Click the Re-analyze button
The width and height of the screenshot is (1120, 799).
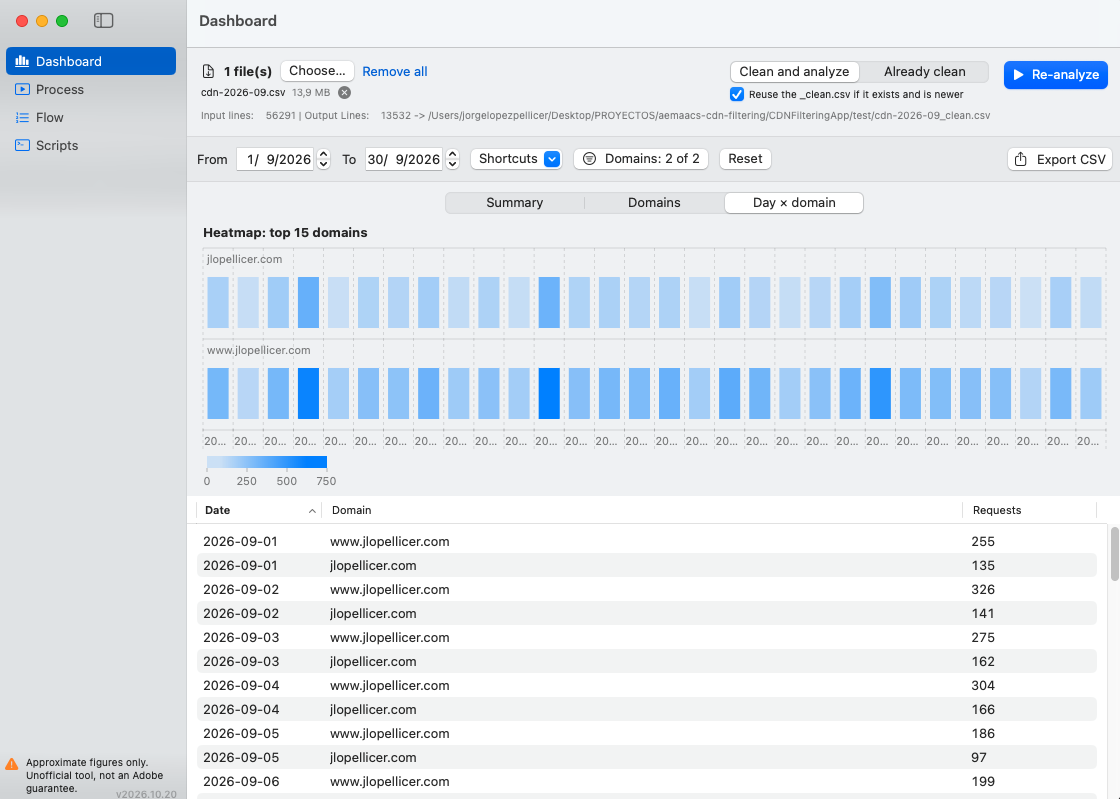[x=1056, y=75]
